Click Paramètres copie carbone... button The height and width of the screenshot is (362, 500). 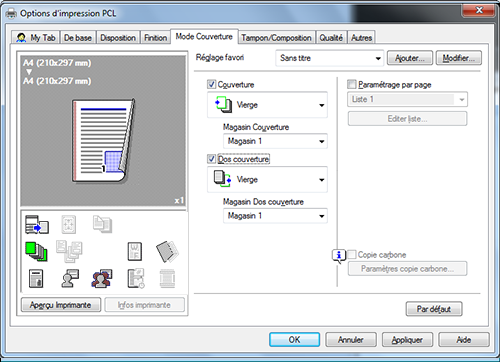click(407, 269)
